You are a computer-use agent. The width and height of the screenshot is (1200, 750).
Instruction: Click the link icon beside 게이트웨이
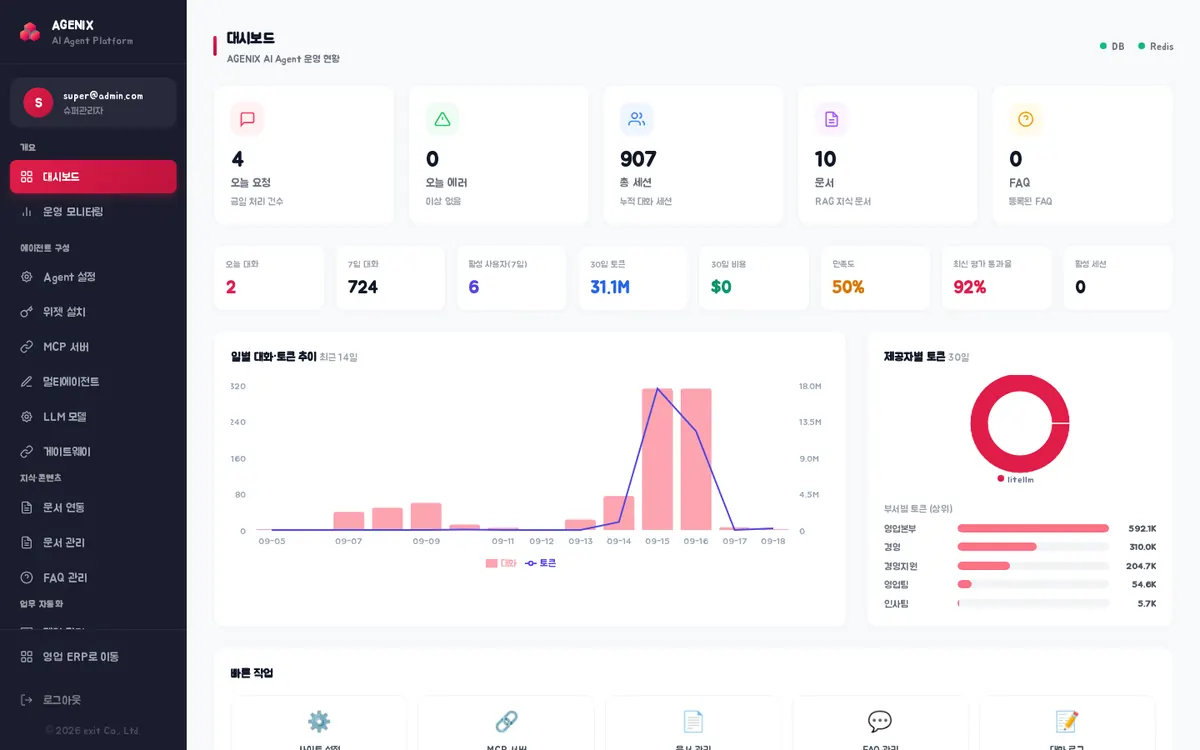[x=27, y=452]
